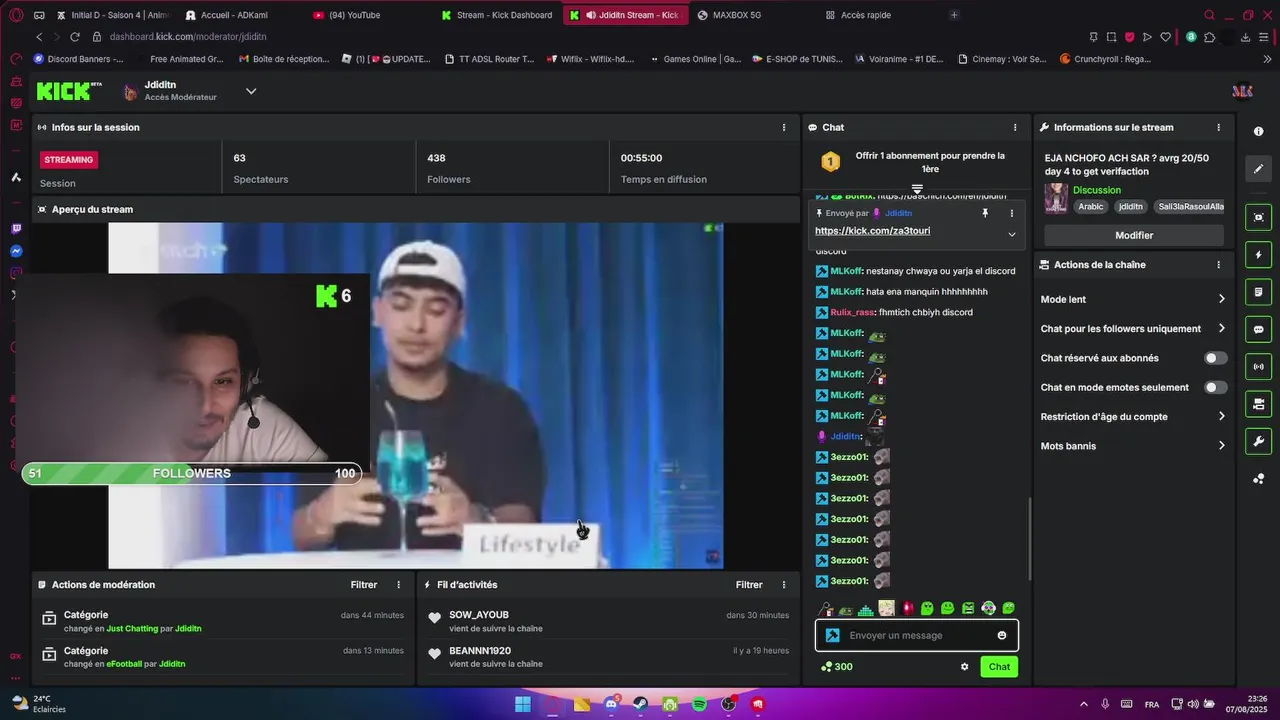Open the Windows Start menu
The width and height of the screenshot is (1280, 720).
pyautogui.click(x=522, y=704)
